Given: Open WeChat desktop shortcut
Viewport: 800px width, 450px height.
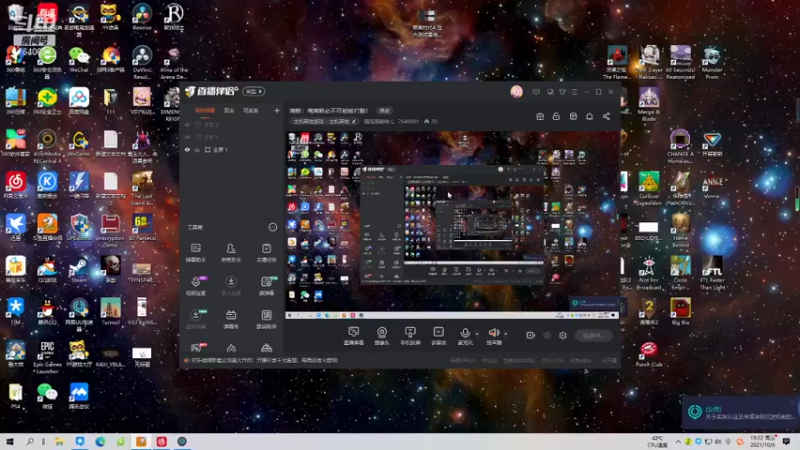Looking at the screenshot, I should 79,59.
